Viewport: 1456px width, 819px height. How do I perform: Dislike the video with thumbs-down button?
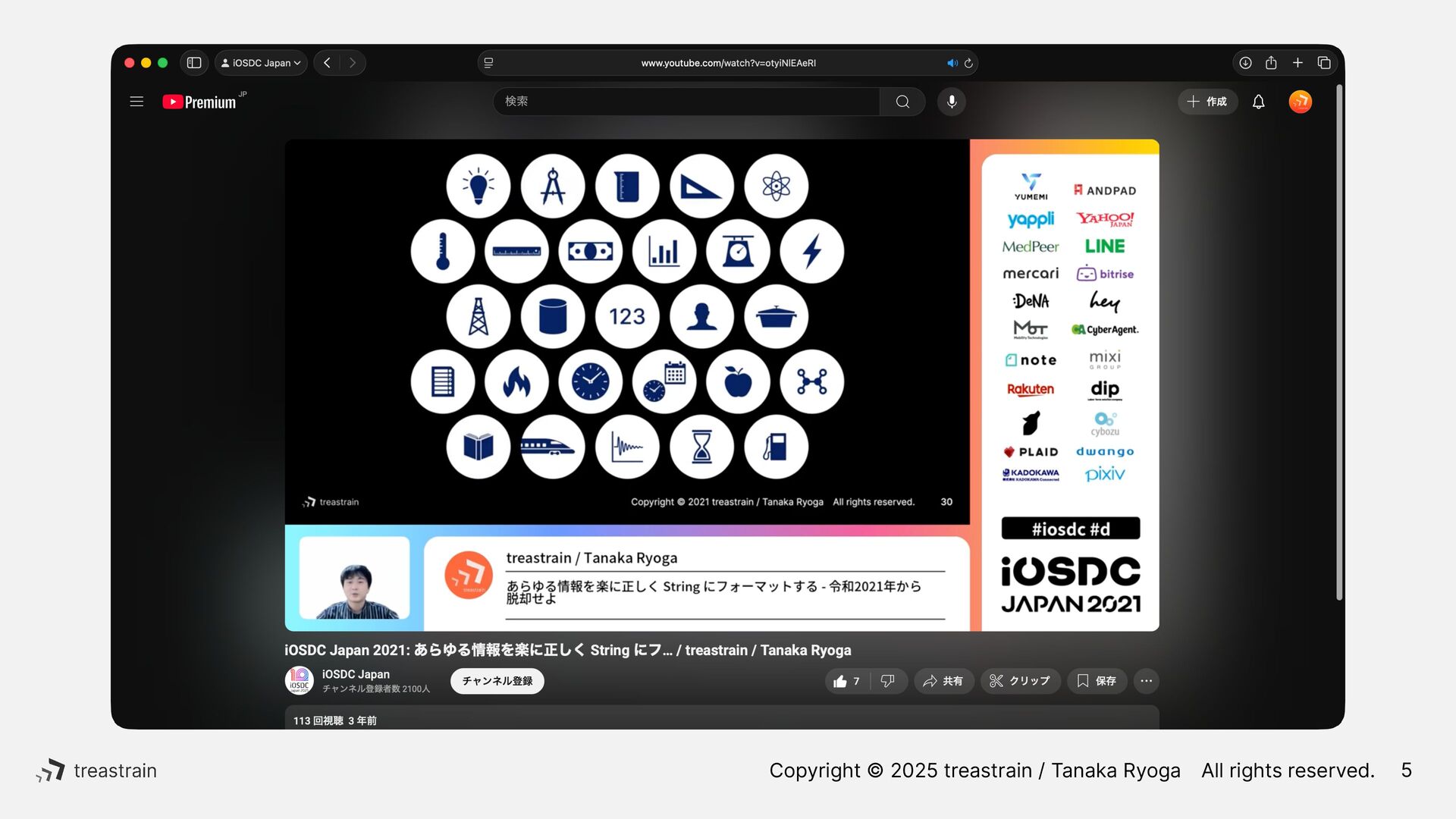pyautogui.click(x=888, y=681)
